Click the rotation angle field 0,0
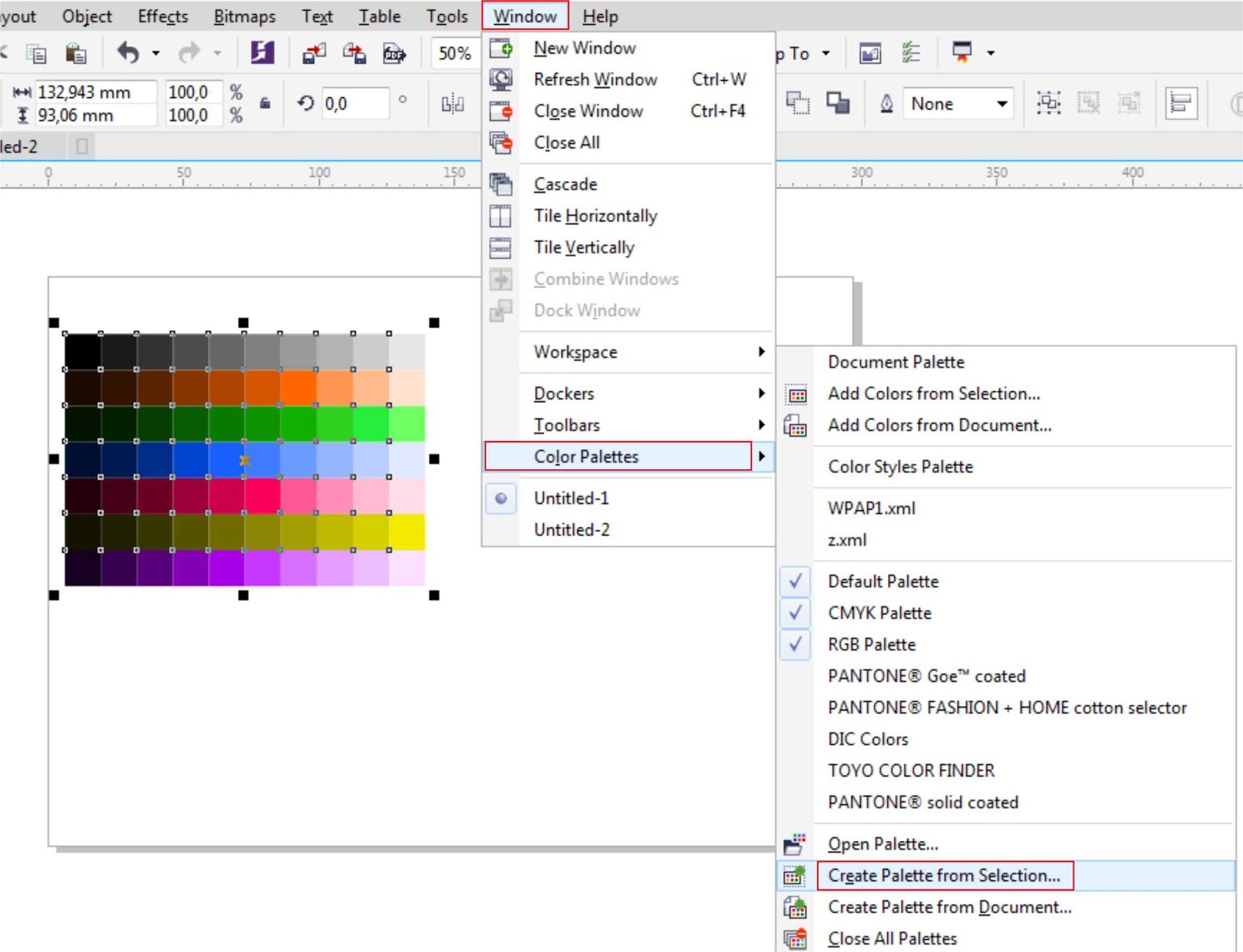 355,103
